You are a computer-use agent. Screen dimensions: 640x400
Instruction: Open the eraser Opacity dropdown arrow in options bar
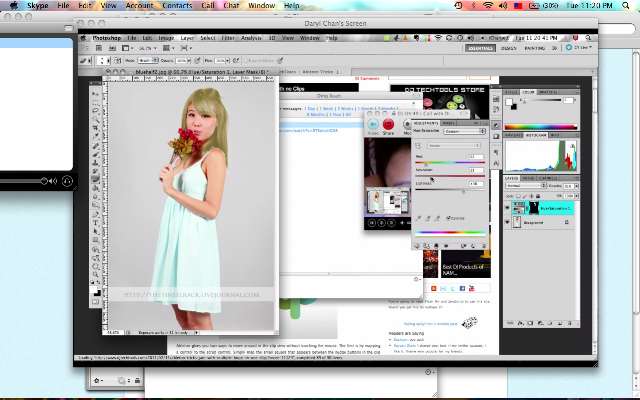(x=189, y=60)
